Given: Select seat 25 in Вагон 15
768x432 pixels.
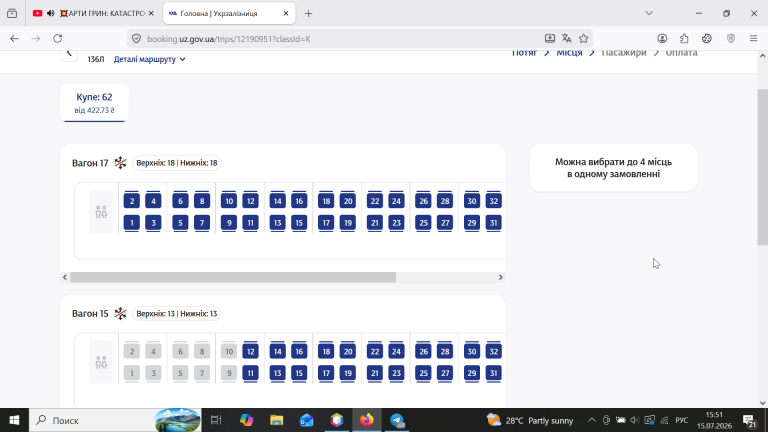Looking at the screenshot, I should point(423,373).
